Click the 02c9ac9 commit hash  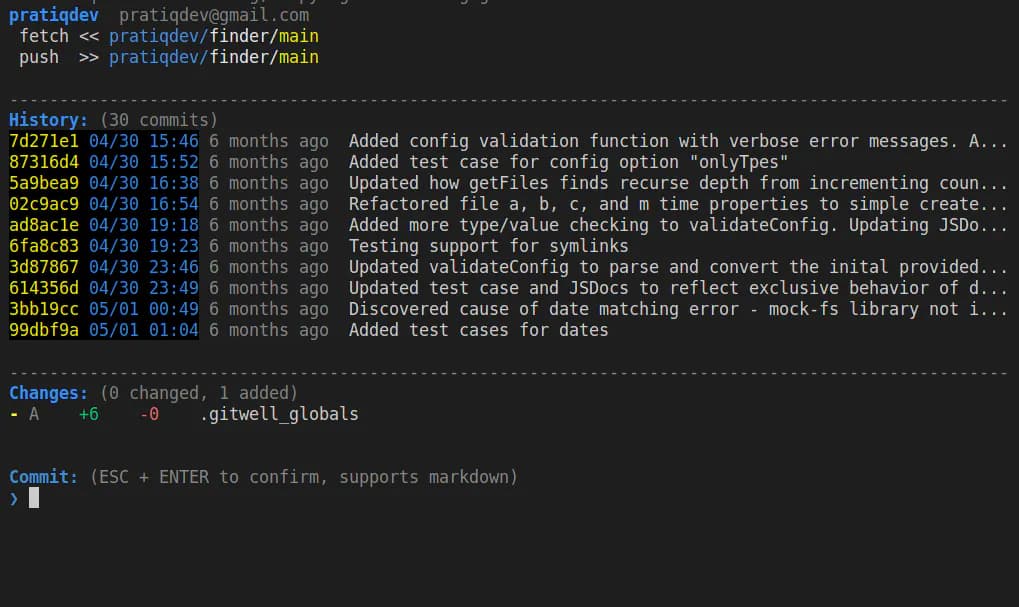click(x=43, y=204)
